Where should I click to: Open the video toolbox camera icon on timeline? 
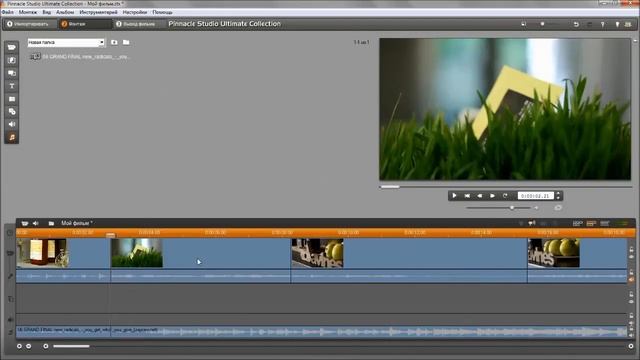pyautogui.click(x=24, y=223)
